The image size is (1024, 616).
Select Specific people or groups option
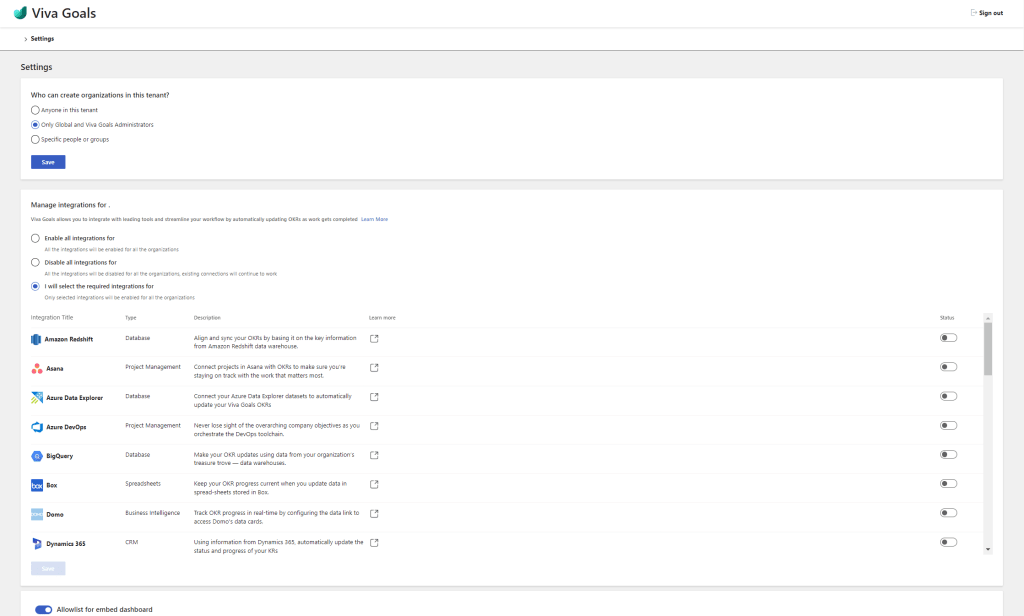(x=36, y=139)
